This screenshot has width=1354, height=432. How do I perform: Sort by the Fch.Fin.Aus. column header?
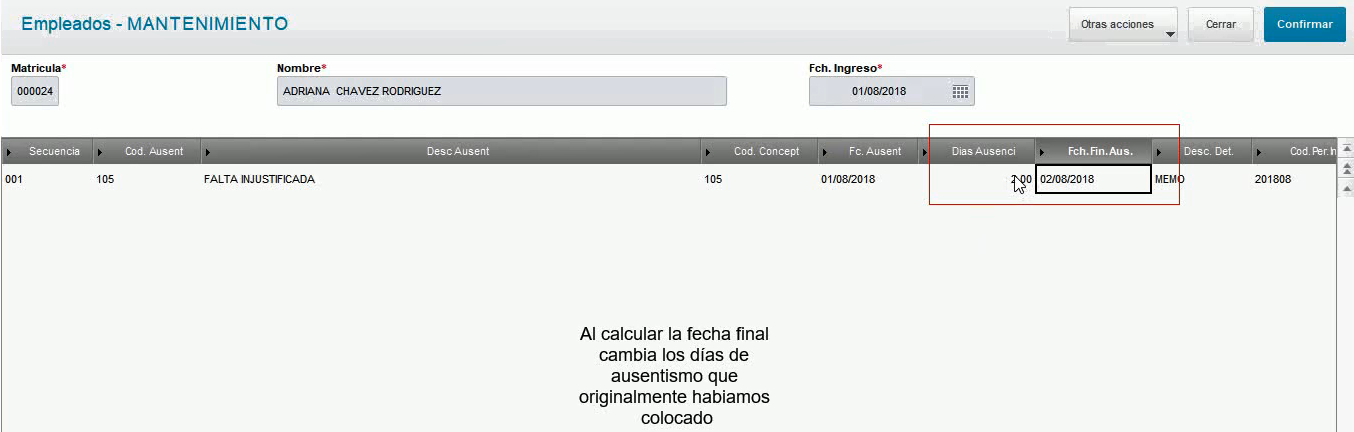click(1094, 152)
